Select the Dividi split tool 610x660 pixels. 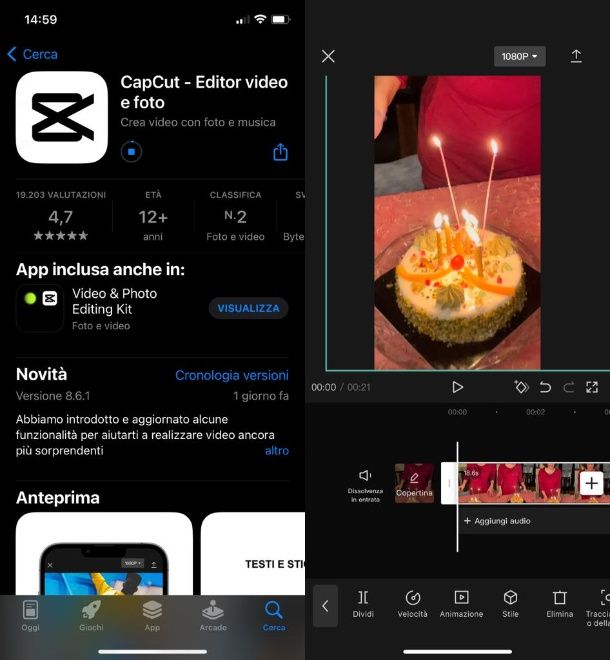point(363,604)
